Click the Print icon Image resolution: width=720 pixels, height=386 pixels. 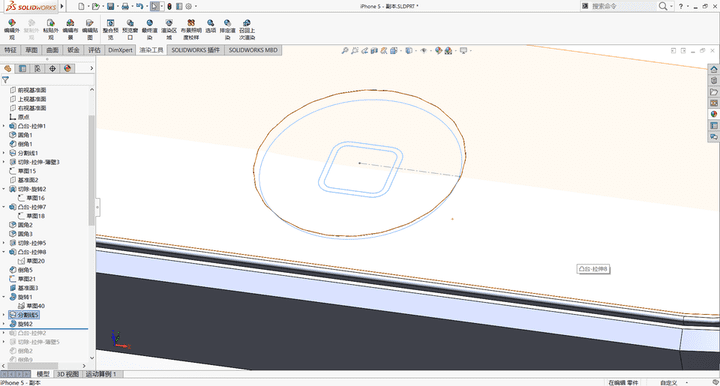pos(125,6)
